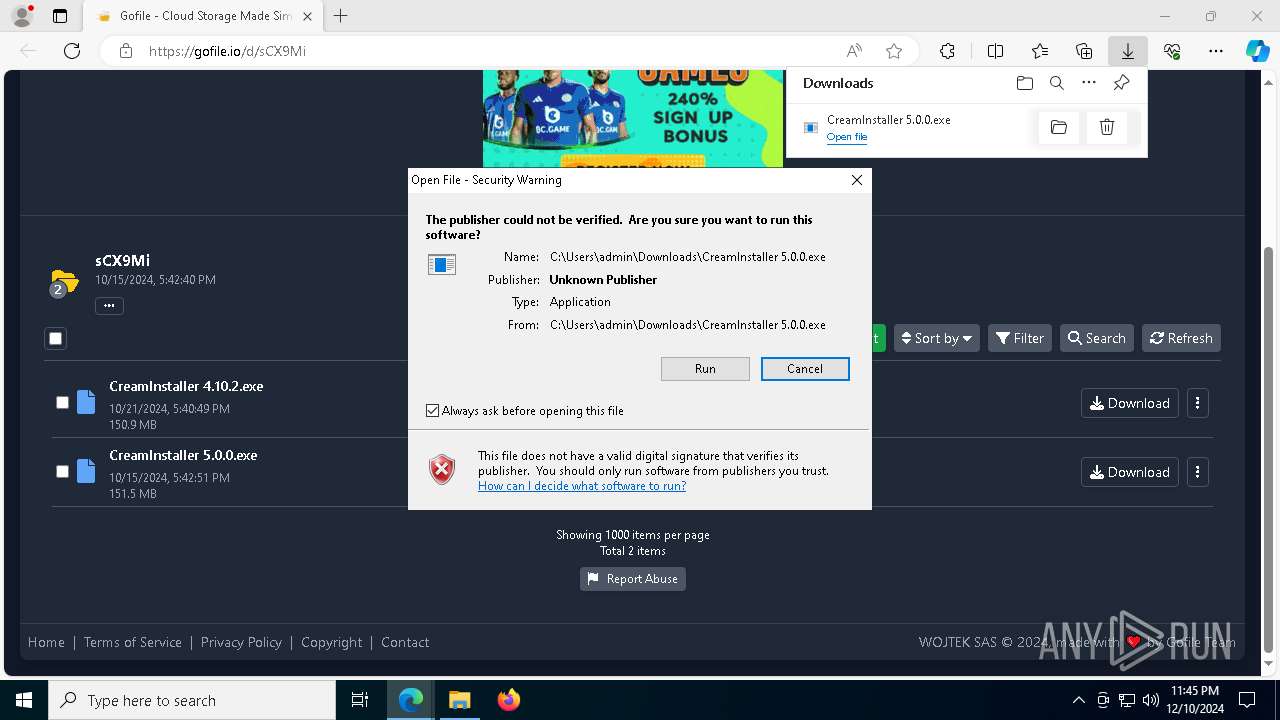Screen dimensions: 1280x720
Task: Toggle Always ask before opening this file
Action: [432, 411]
